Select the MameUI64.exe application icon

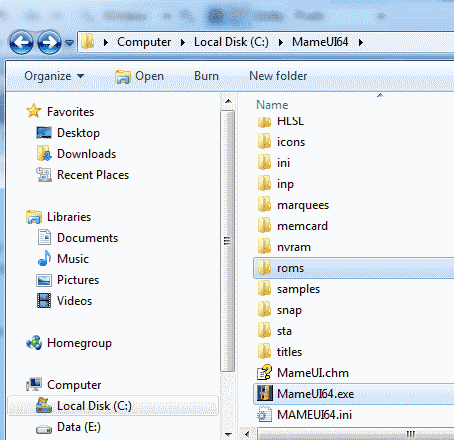[x=265, y=394]
